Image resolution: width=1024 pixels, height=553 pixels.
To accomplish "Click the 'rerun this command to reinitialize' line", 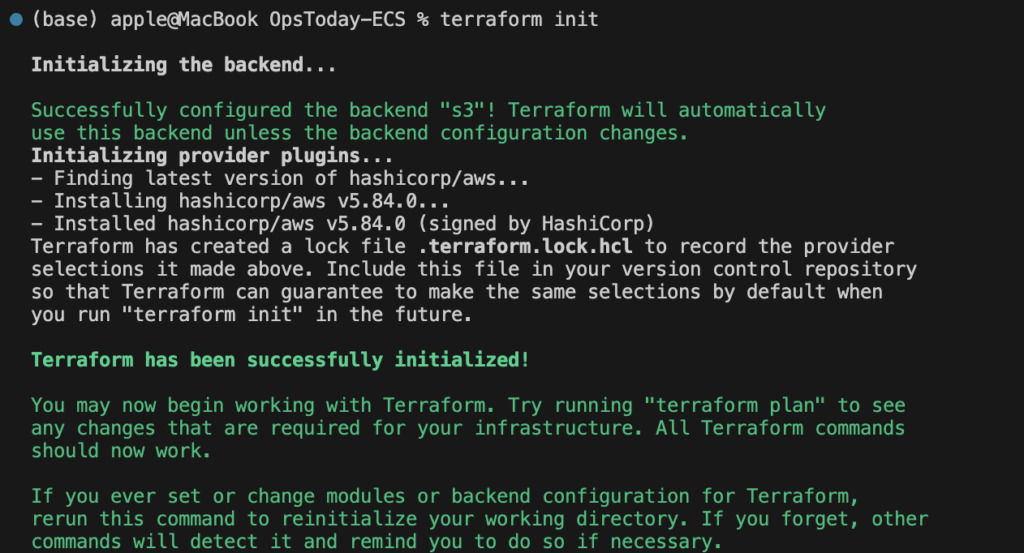I will (479, 519).
